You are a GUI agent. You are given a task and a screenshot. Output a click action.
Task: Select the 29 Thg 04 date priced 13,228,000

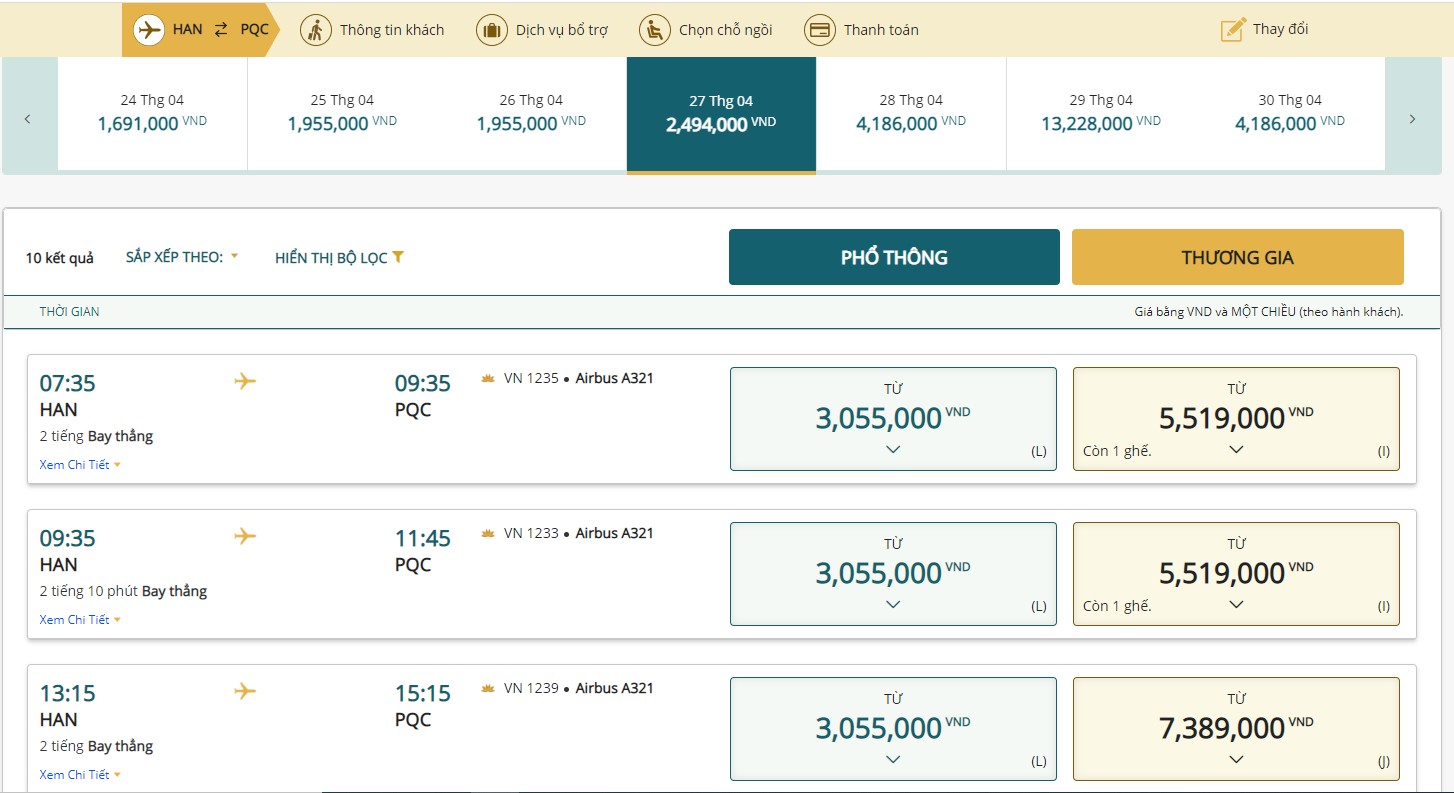coord(1100,113)
